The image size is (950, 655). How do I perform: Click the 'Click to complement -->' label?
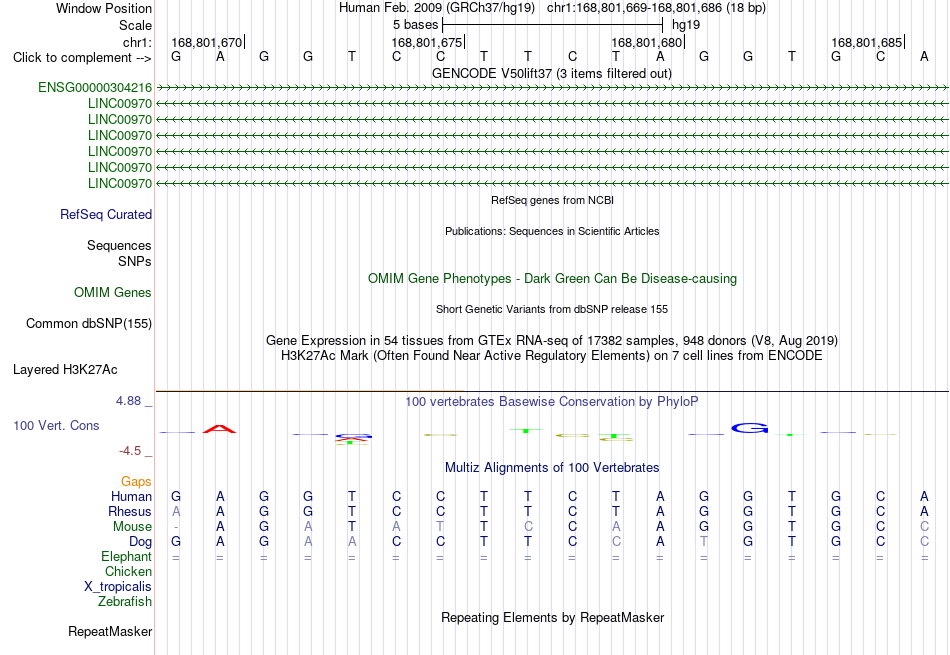pos(82,58)
